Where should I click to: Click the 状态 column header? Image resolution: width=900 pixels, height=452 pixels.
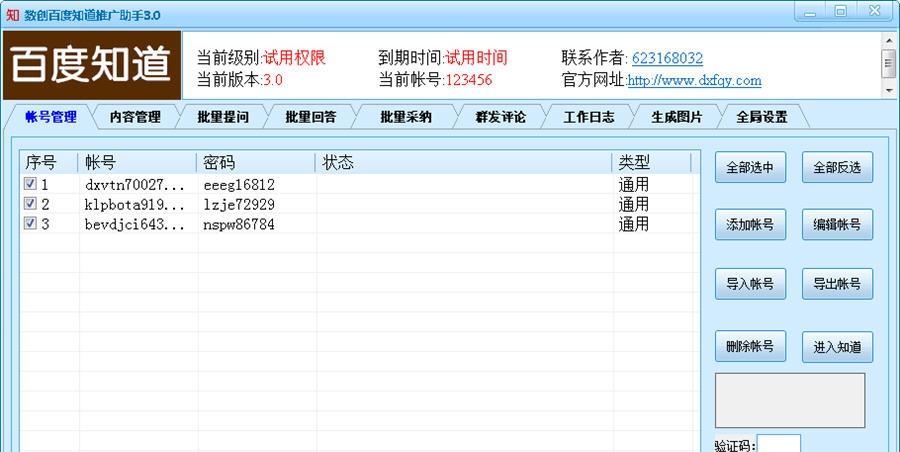(464, 163)
